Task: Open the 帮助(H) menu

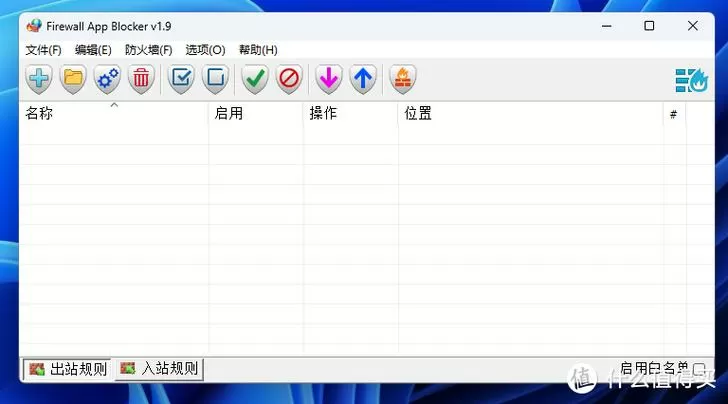Action: [x=258, y=50]
